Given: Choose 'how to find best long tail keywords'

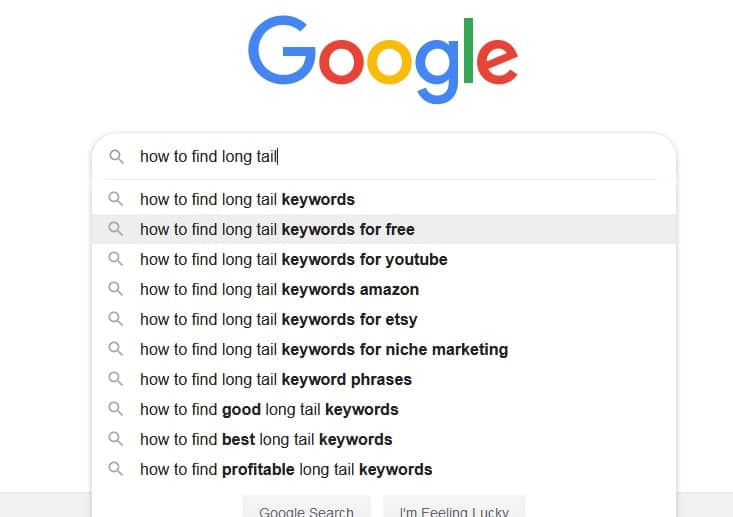Looking at the screenshot, I should pyautogui.click(x=266, y=439).
